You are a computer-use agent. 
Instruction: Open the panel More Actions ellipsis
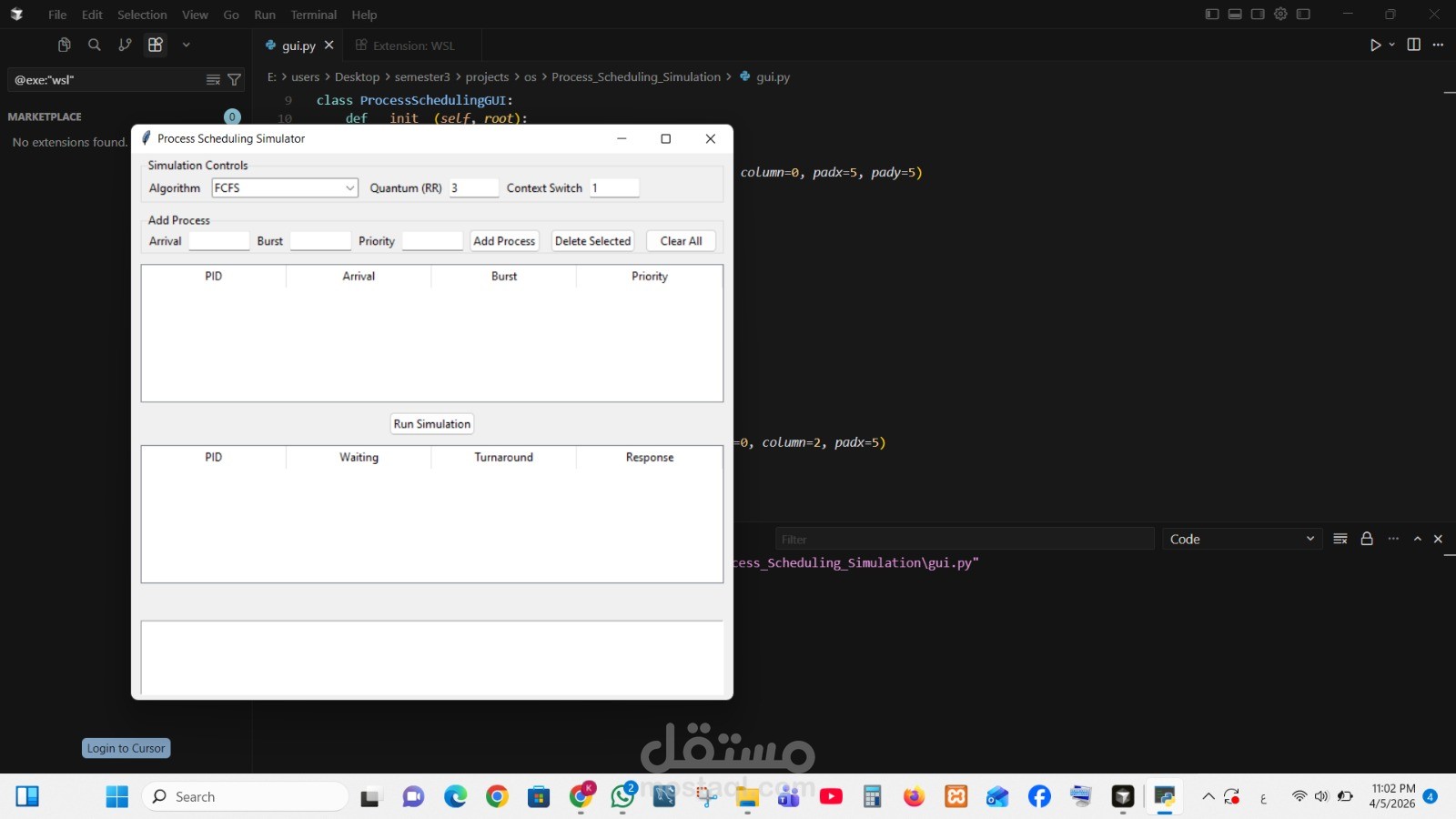[x=1393, y=539]
